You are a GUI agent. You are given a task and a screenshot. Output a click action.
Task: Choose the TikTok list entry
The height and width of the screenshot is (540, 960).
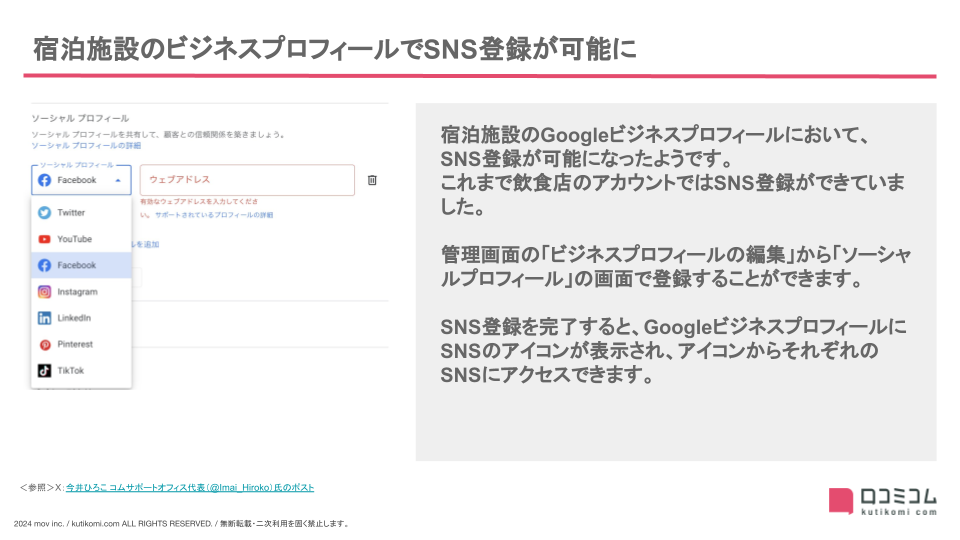[x=70, y=370]
